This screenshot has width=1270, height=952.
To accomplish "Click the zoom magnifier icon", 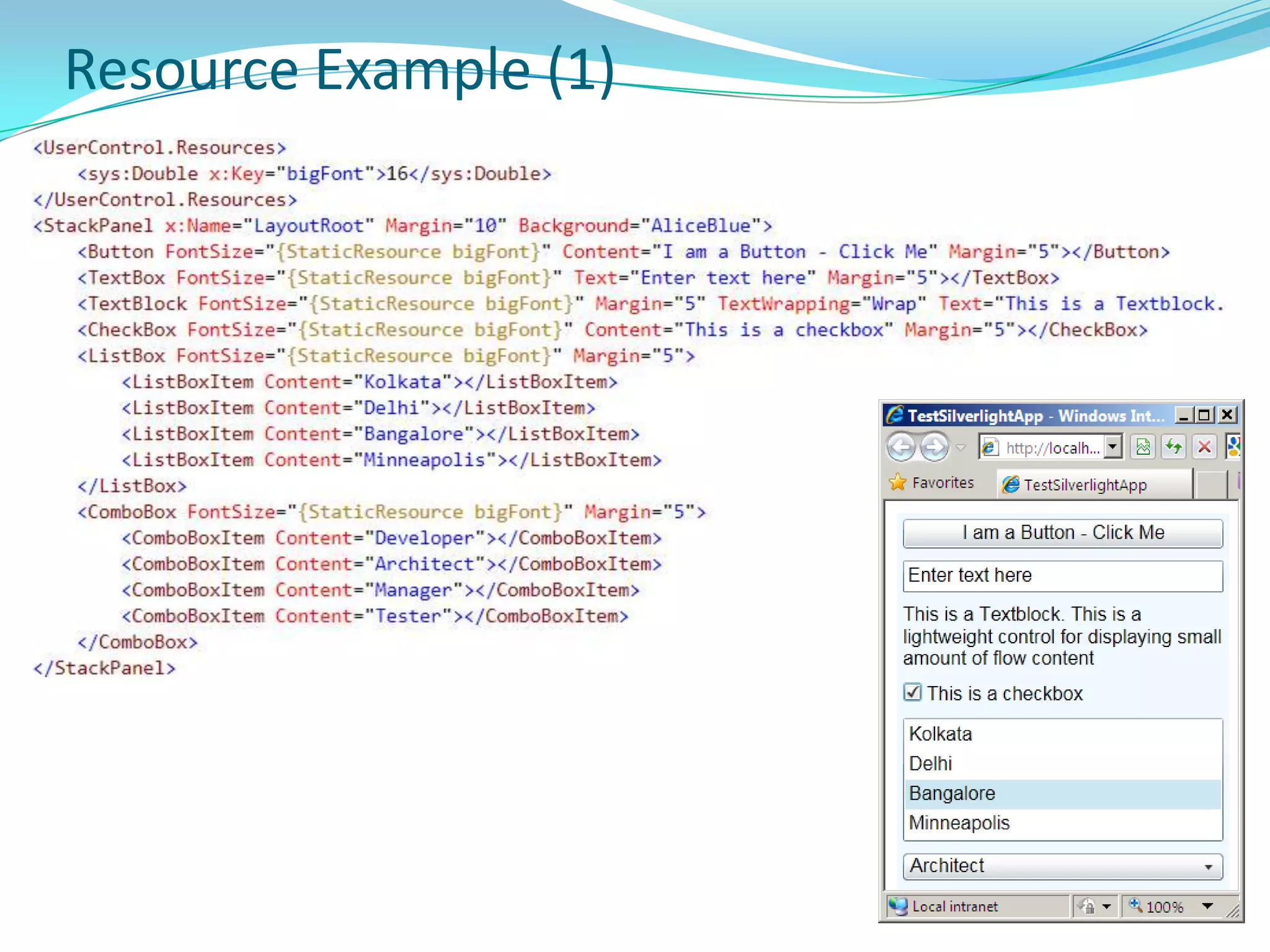I will click(x=1135, y=906).
